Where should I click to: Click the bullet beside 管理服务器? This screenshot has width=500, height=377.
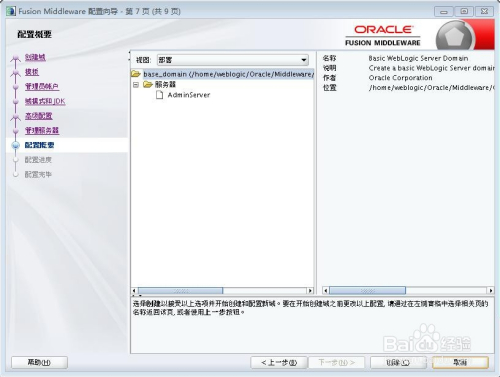[x=15, y=131]
